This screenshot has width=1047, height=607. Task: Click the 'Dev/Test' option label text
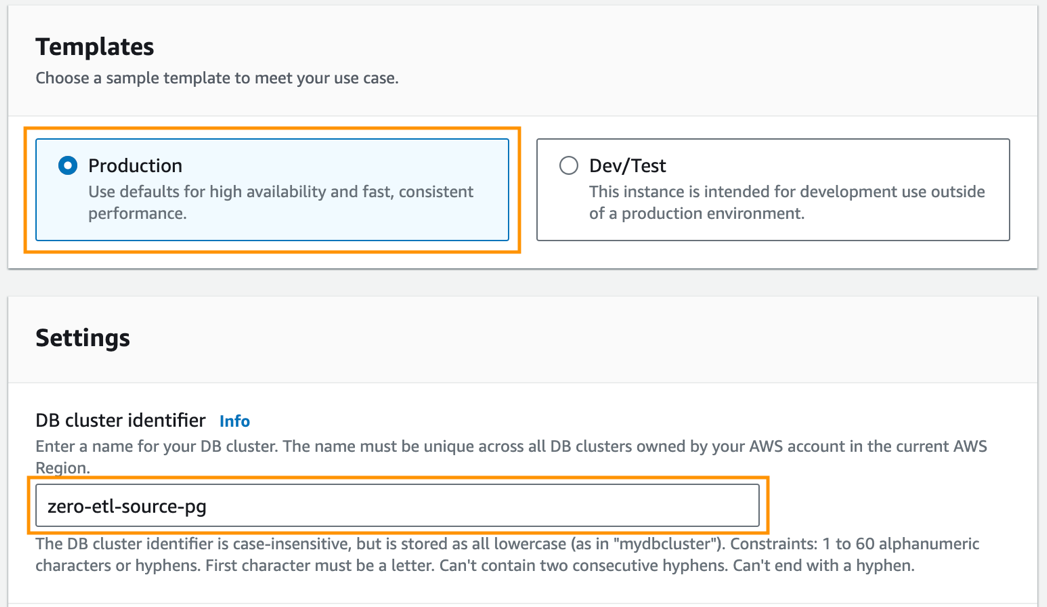tap(627, 166)
